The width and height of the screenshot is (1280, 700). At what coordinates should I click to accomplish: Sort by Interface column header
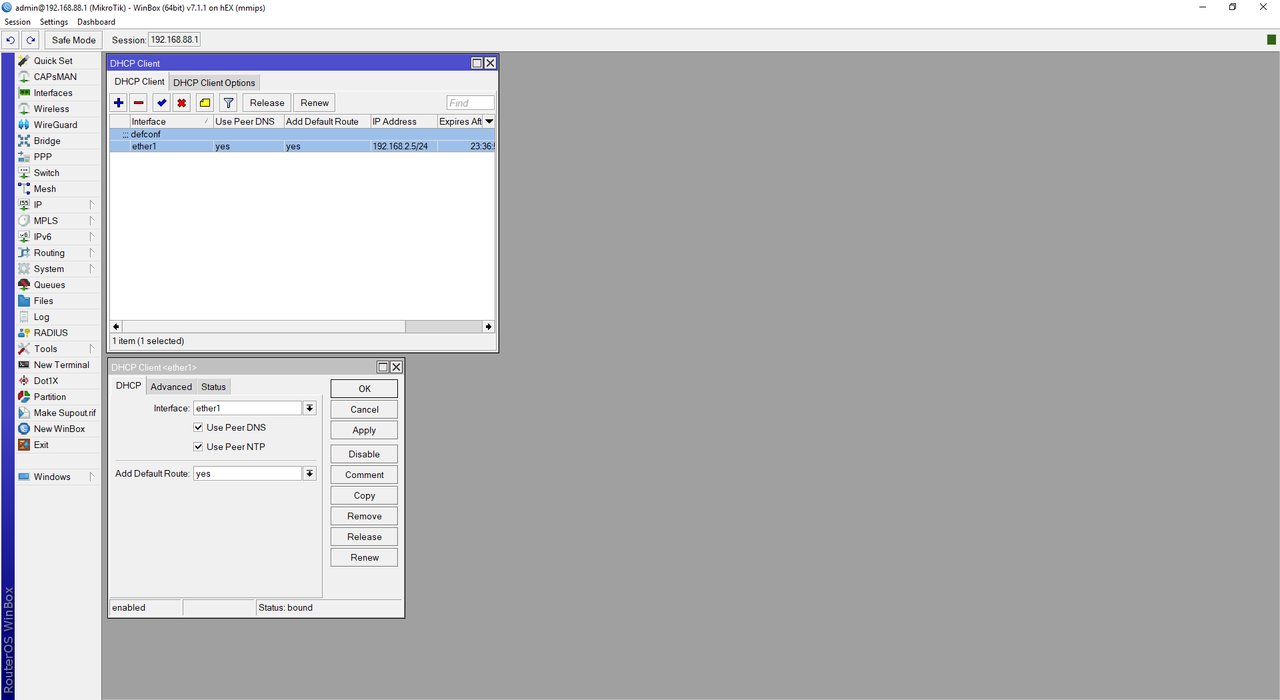point(170,122)
